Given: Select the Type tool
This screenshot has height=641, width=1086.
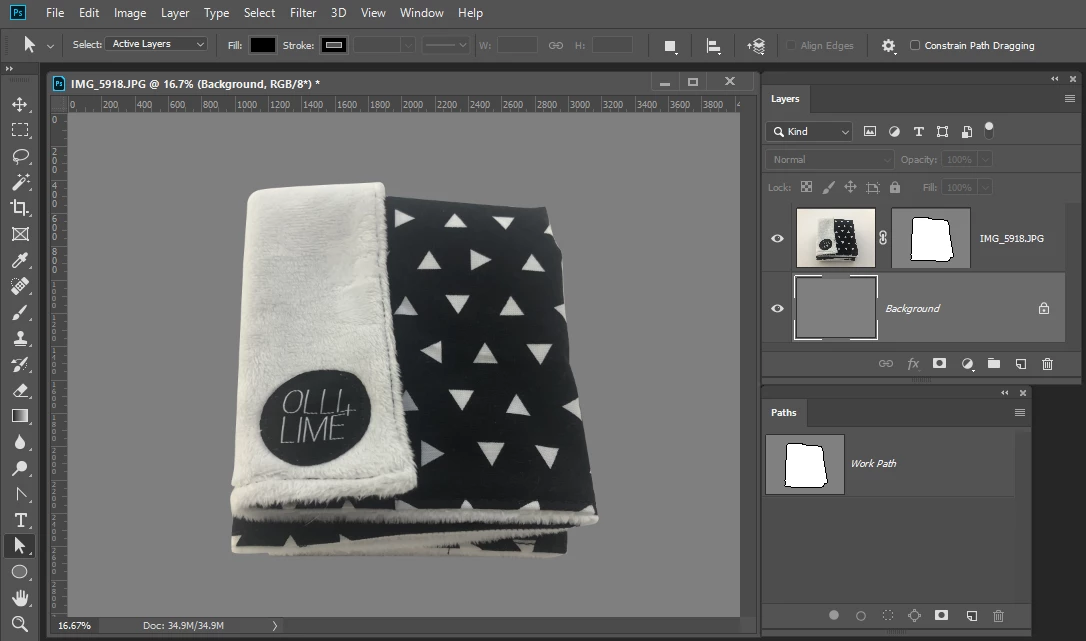Looking at the screenshot, I should coord(20,520).
